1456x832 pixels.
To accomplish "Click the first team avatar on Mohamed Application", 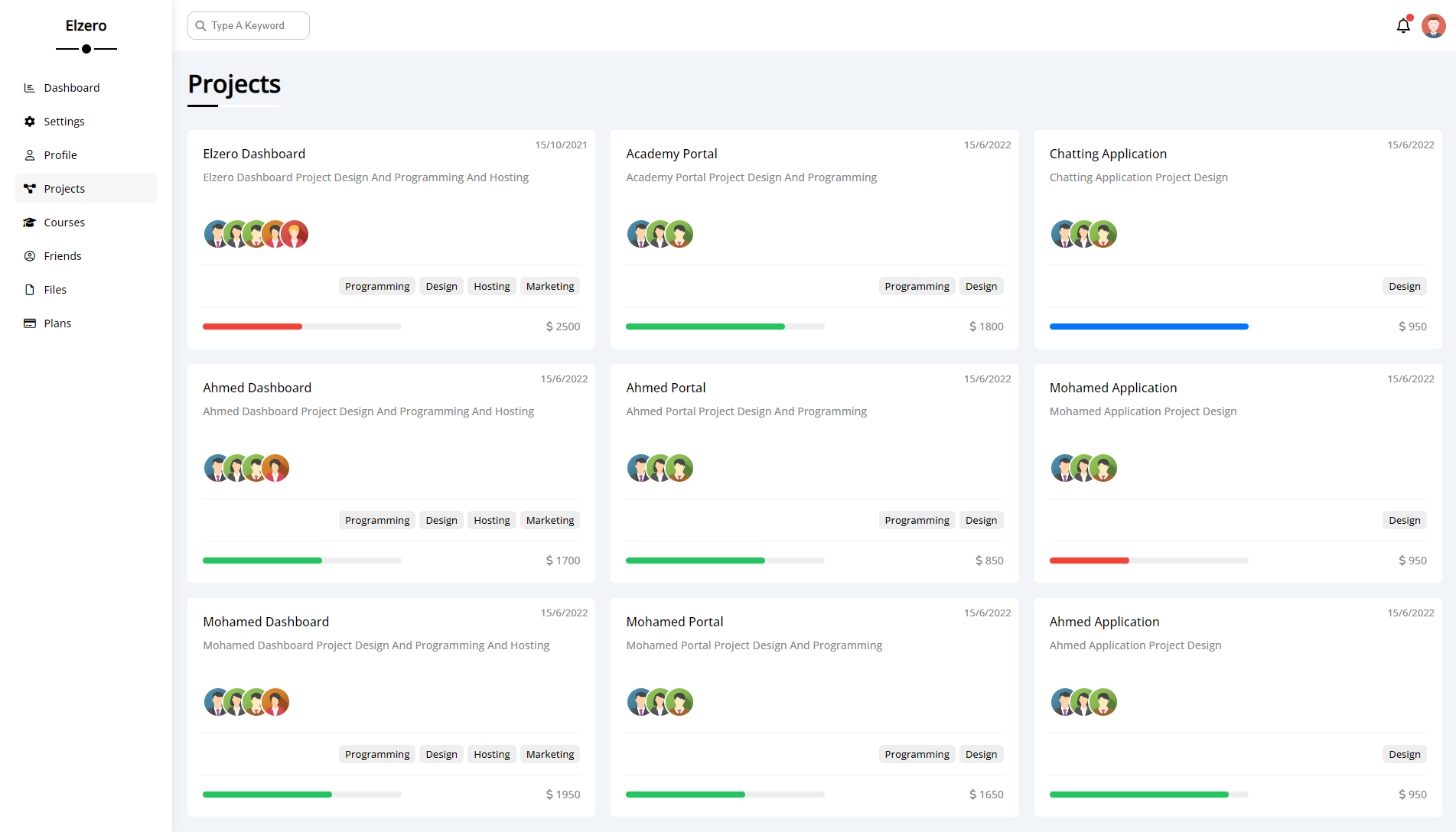I will pyautogui.click(x=1063, y=468).
